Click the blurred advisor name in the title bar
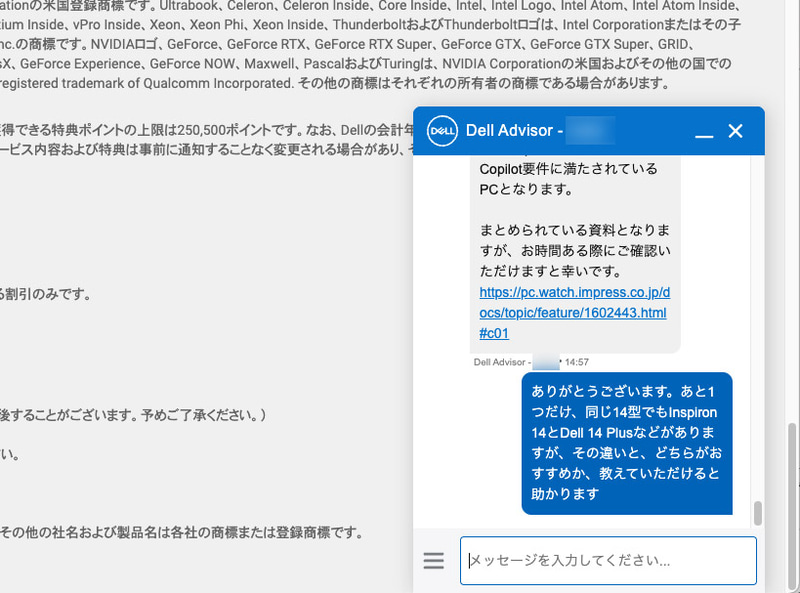 [x=590, y=130]
